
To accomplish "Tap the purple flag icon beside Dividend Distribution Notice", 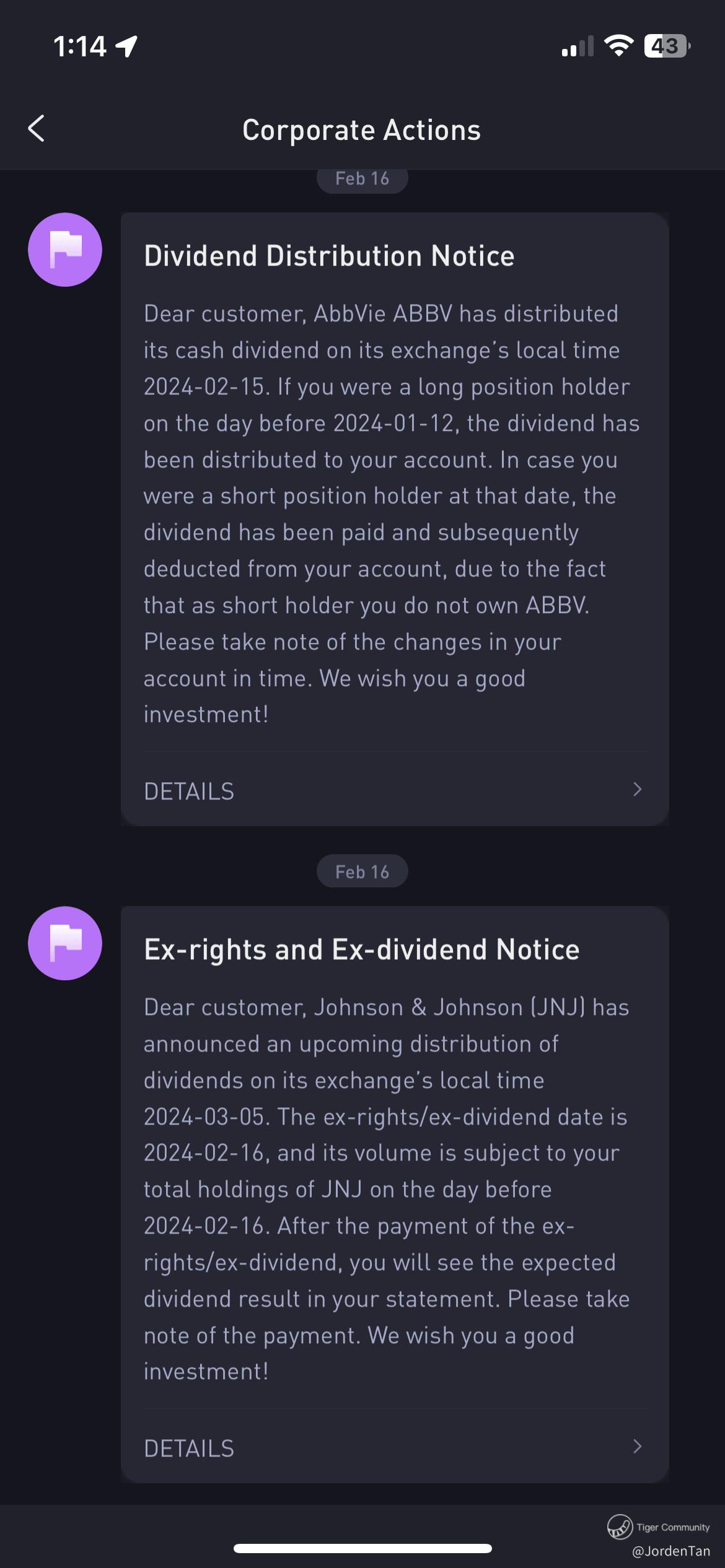I will click(65, 250).
